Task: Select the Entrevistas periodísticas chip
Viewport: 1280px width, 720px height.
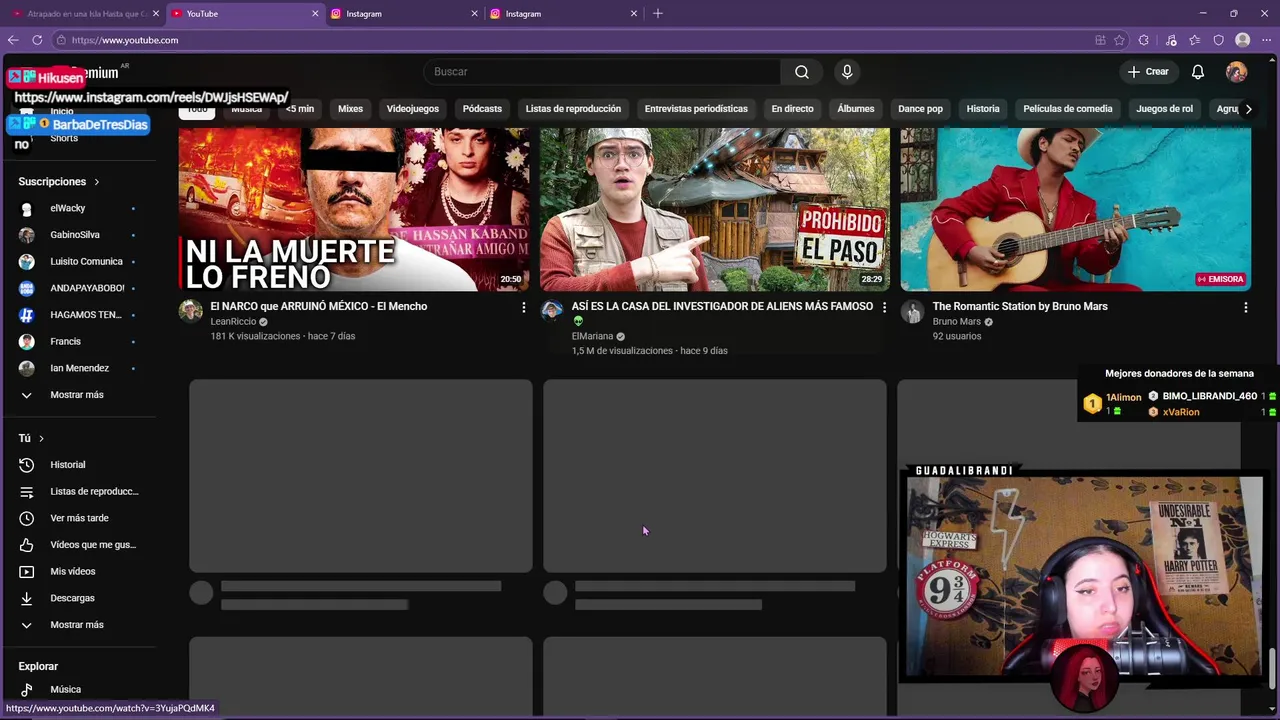Action: [x=696, y=109]
